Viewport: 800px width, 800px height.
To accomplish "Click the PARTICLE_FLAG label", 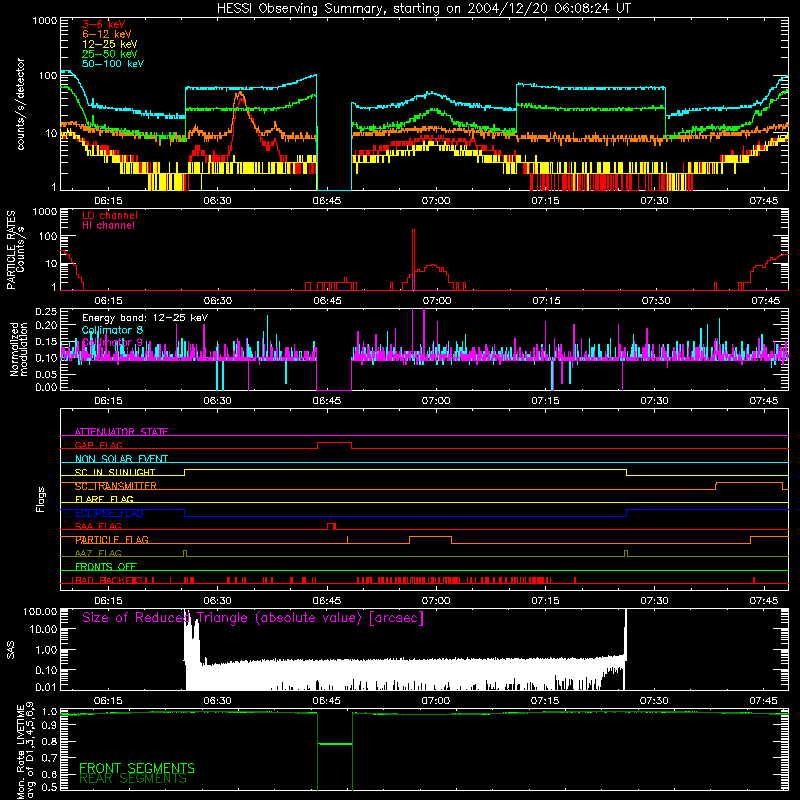I will (112, 539).
